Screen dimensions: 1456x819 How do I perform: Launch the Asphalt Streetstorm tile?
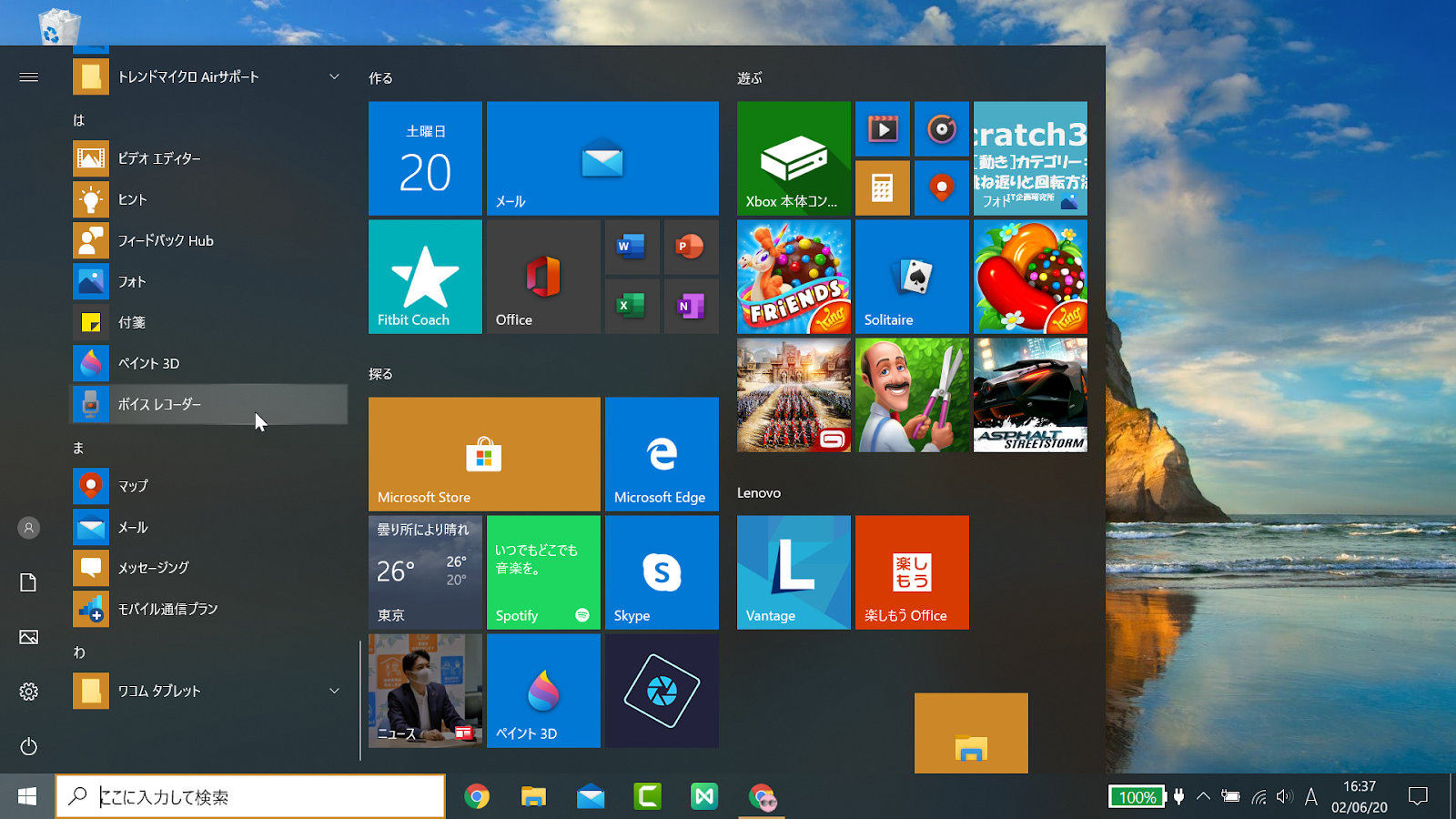coord(1030,395)
